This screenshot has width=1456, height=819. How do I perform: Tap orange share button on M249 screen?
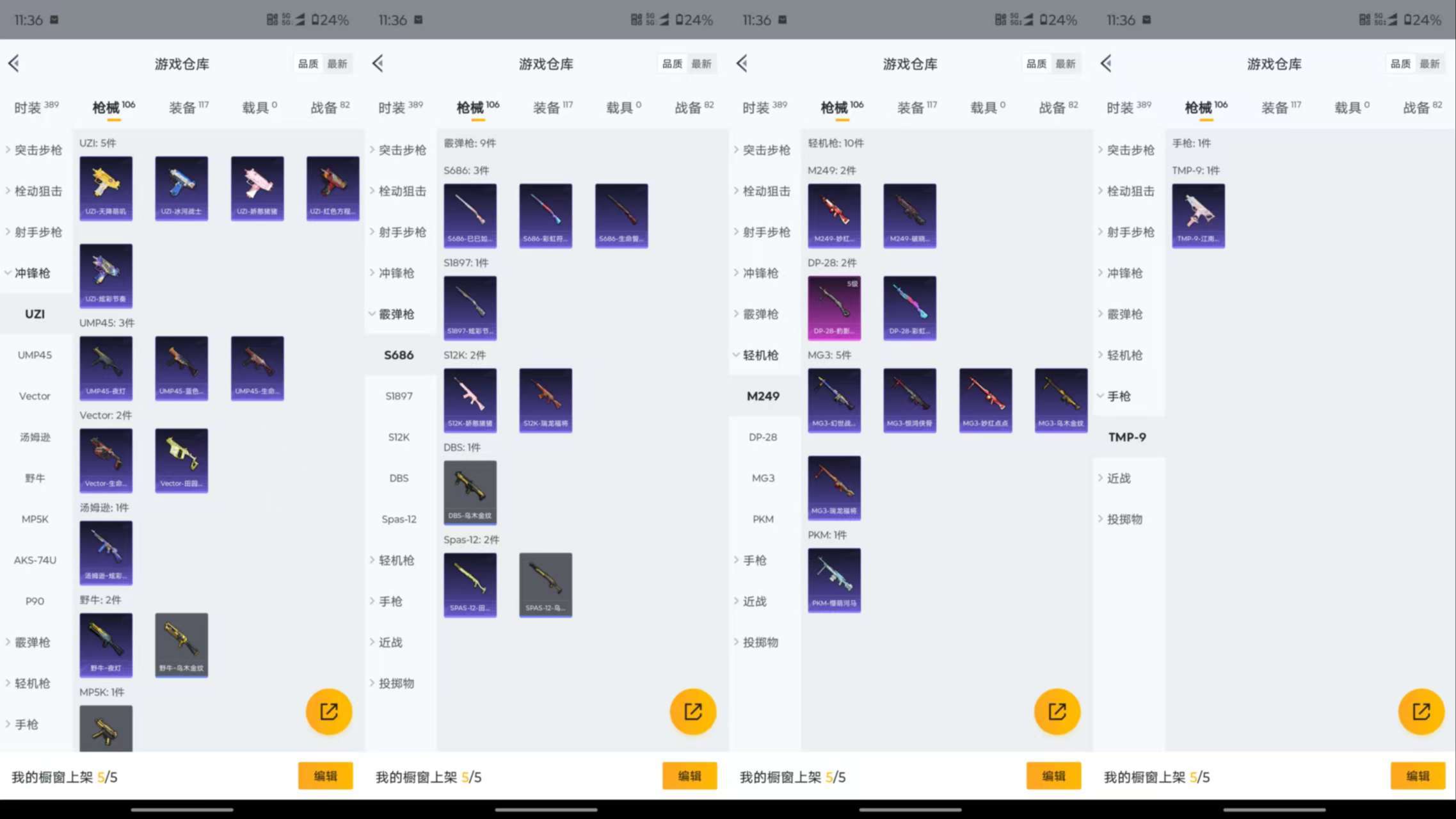point(1057,711)
